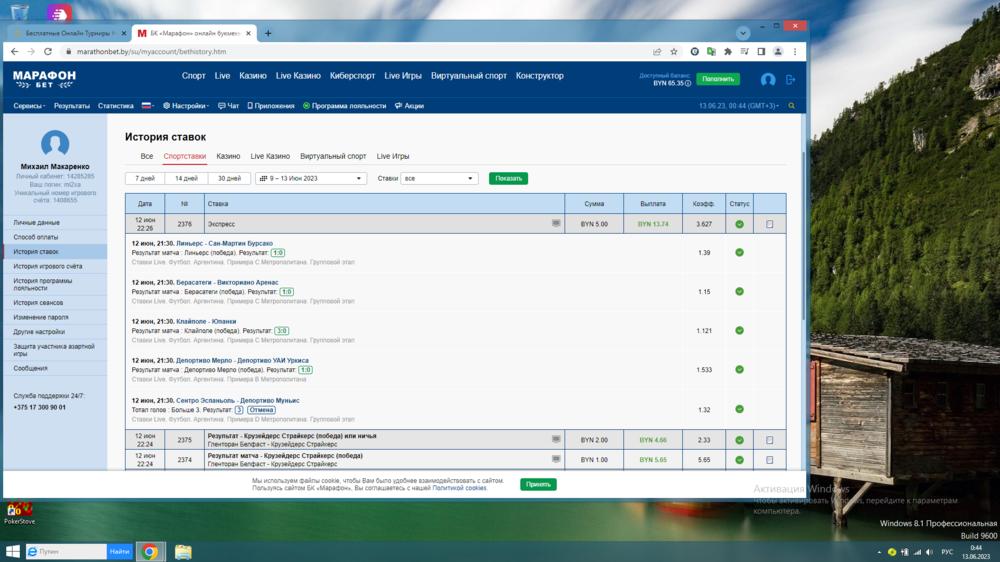Screen dimensions: 1000x562
Task: Click the monitor icon in bet 2376 row
Action: (x=556, y=224)
